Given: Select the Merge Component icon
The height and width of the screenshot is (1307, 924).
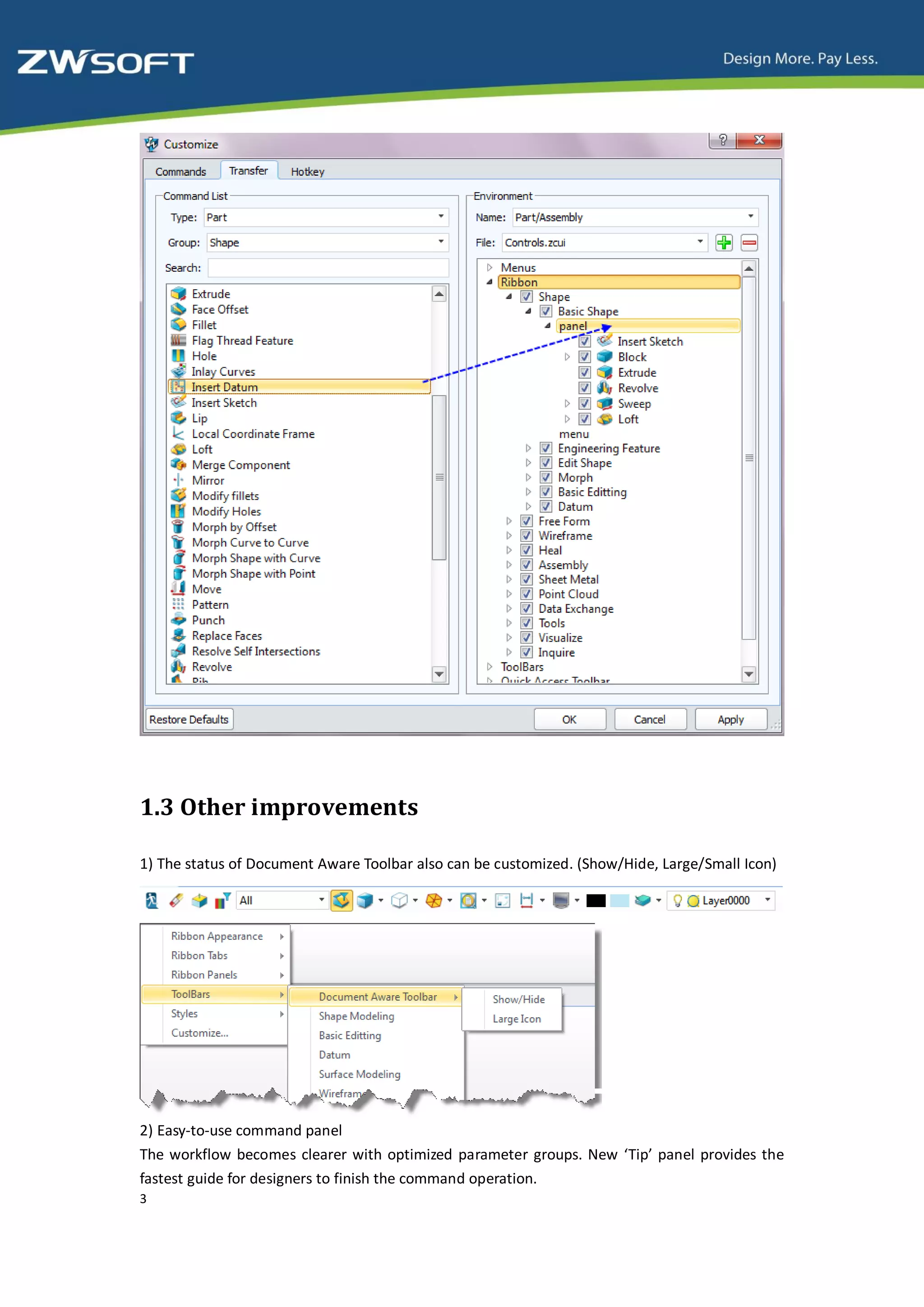Looking at the screenshot, I should point(179,464).
